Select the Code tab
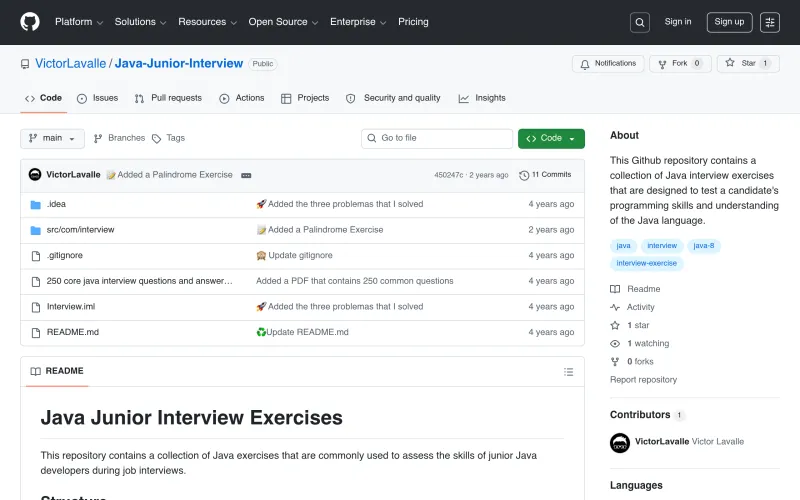800x500 pixels. (x=43, y=98)
